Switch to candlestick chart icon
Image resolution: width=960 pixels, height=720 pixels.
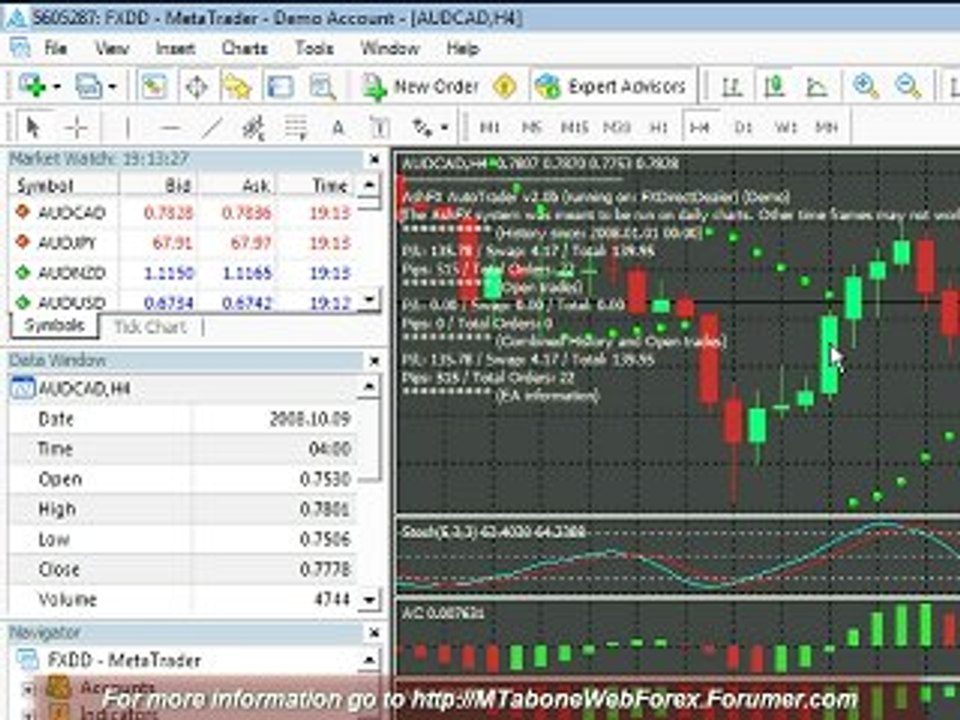(774, 87)
